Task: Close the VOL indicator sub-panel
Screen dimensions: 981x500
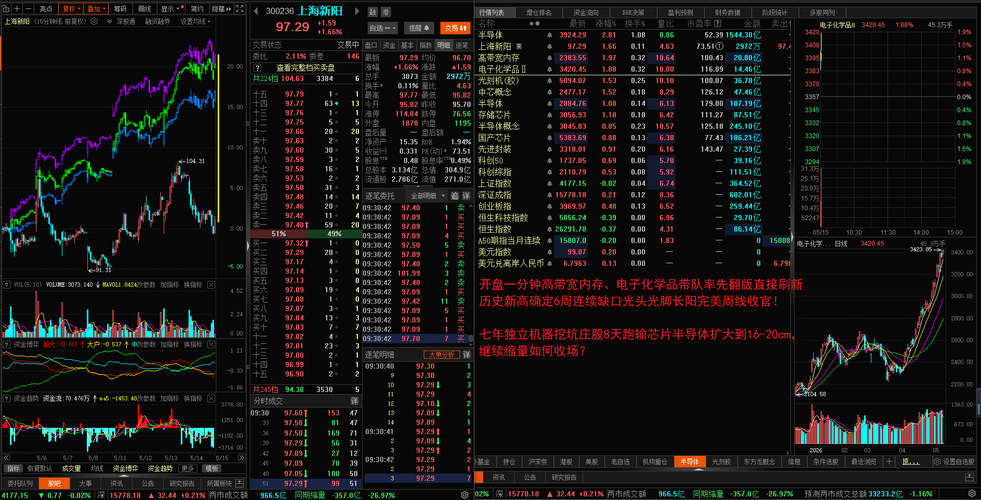Action: point(211,285)
